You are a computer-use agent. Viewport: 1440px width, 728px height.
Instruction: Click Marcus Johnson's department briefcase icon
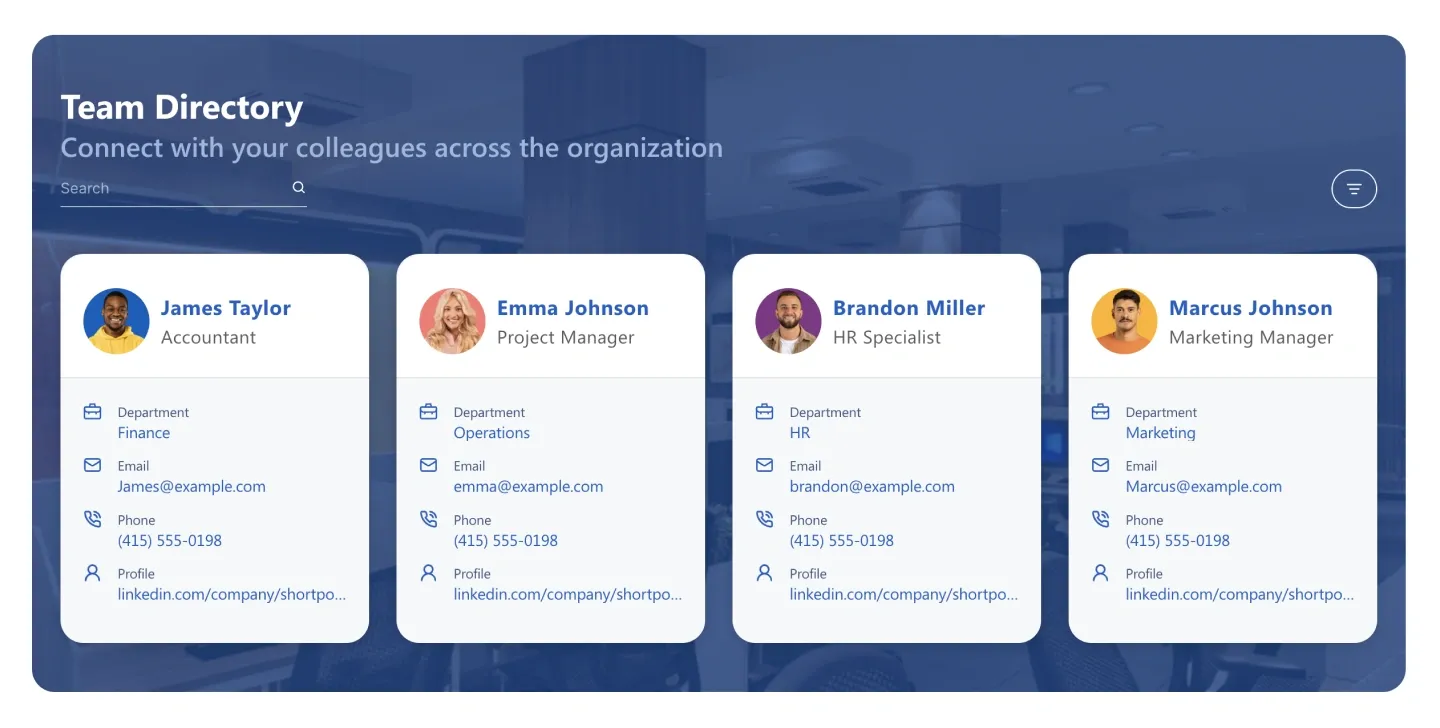click(1101, 411)
